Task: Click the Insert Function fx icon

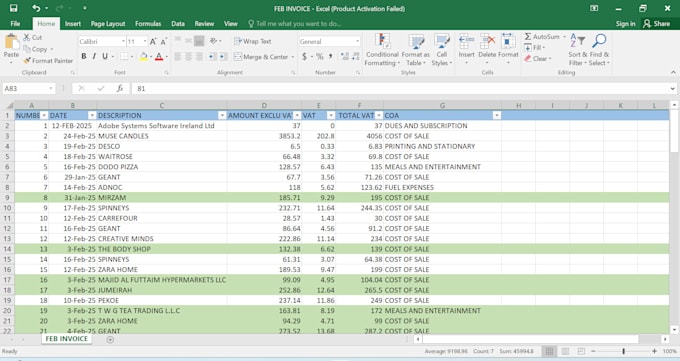Action: [x=120, y=89]
